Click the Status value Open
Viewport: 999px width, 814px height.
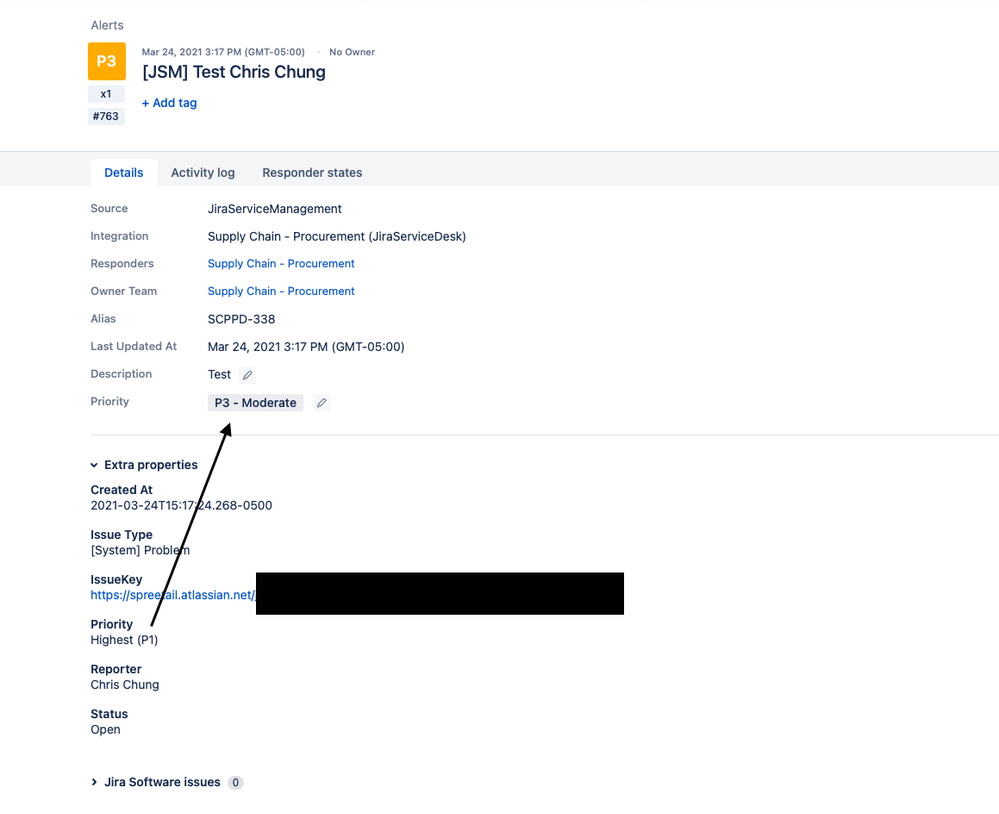pos(105,729)
